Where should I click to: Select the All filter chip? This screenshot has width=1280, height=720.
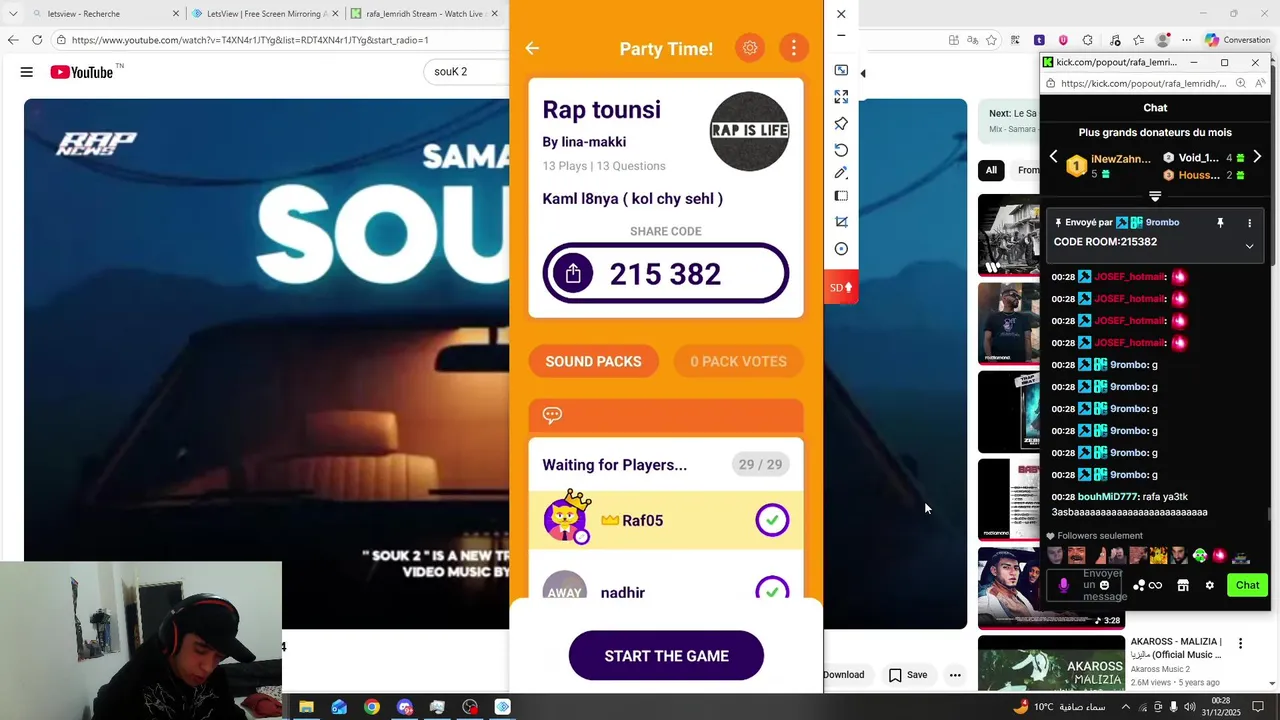click(x=991, y=170)
